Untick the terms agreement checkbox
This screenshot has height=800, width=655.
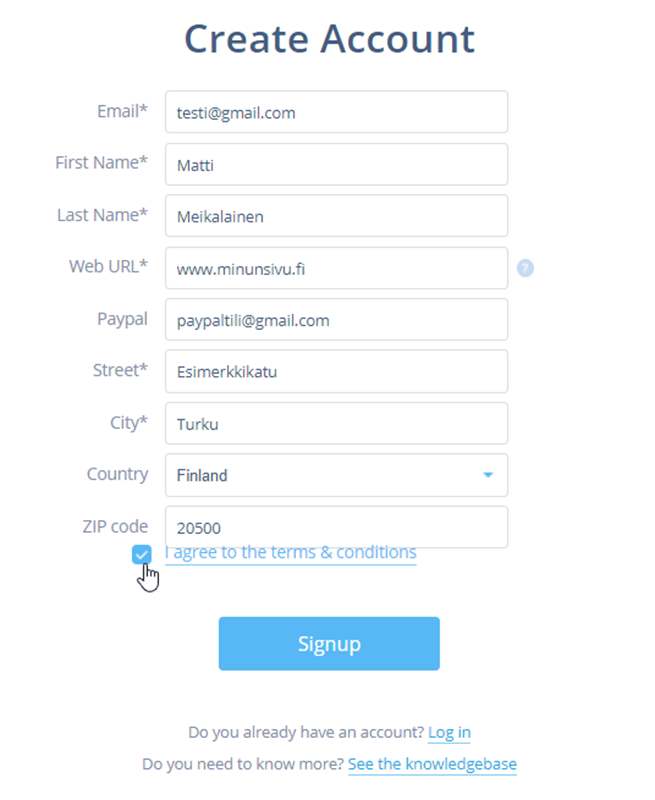pyautogui.click(x=142, y=555)
